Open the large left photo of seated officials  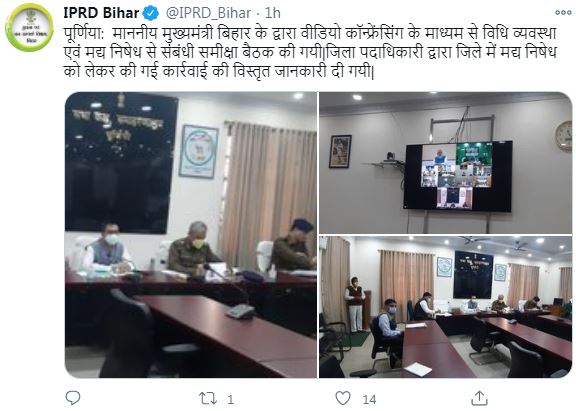pyautogui.click(x=191, y=235)
